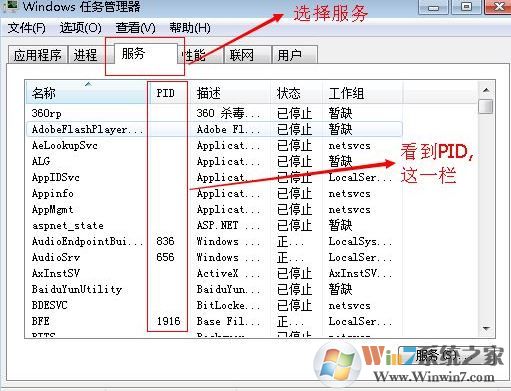The width and height of the screenshot is (511, 391).
Task: Click the 360 杀毒... description cell
Action: click(228, 113)
